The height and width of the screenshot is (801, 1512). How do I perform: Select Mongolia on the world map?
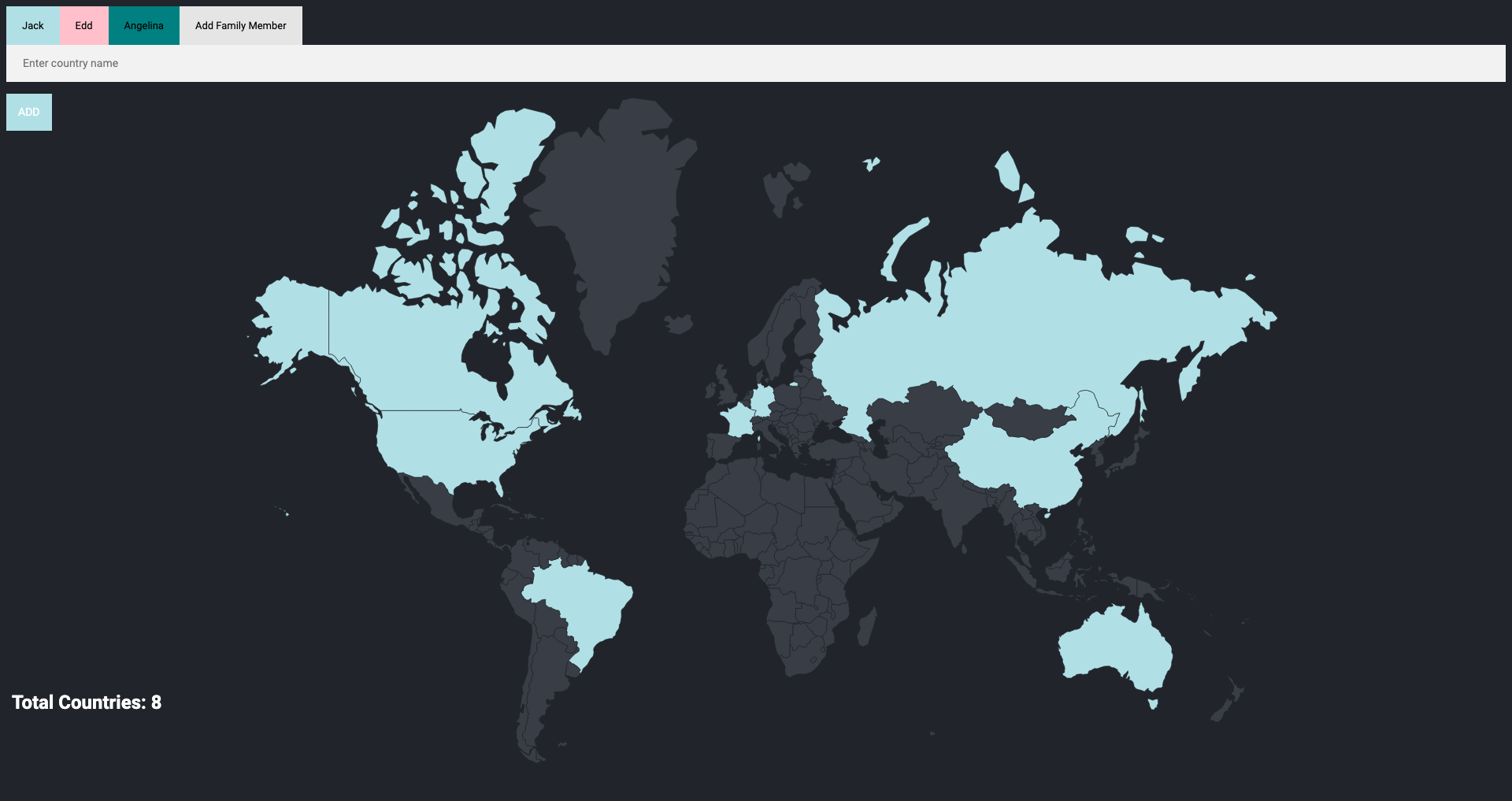pyautogui.click(x=1028, y=417)
